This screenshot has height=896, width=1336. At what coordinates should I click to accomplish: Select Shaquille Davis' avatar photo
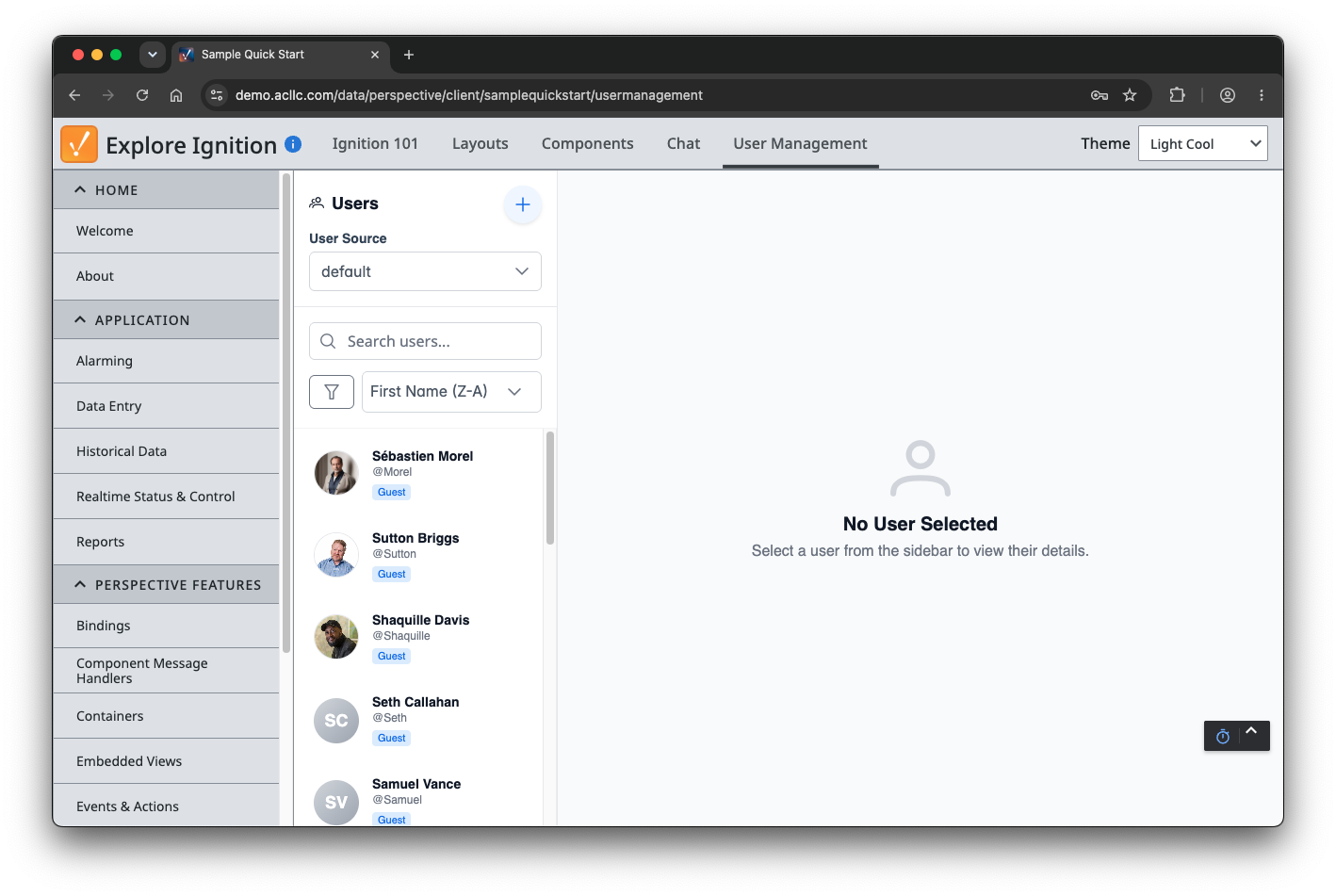[x=336, y=637]
